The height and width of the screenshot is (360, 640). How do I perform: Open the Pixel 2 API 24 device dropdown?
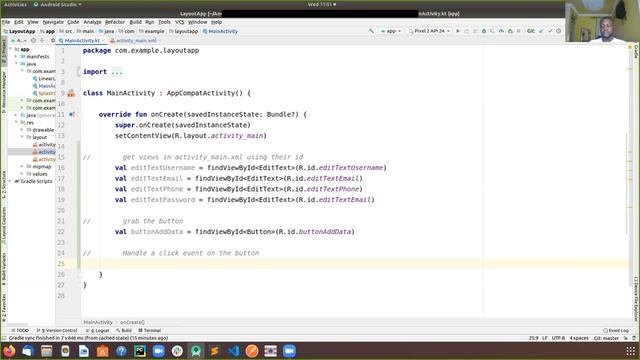[429, 31]
